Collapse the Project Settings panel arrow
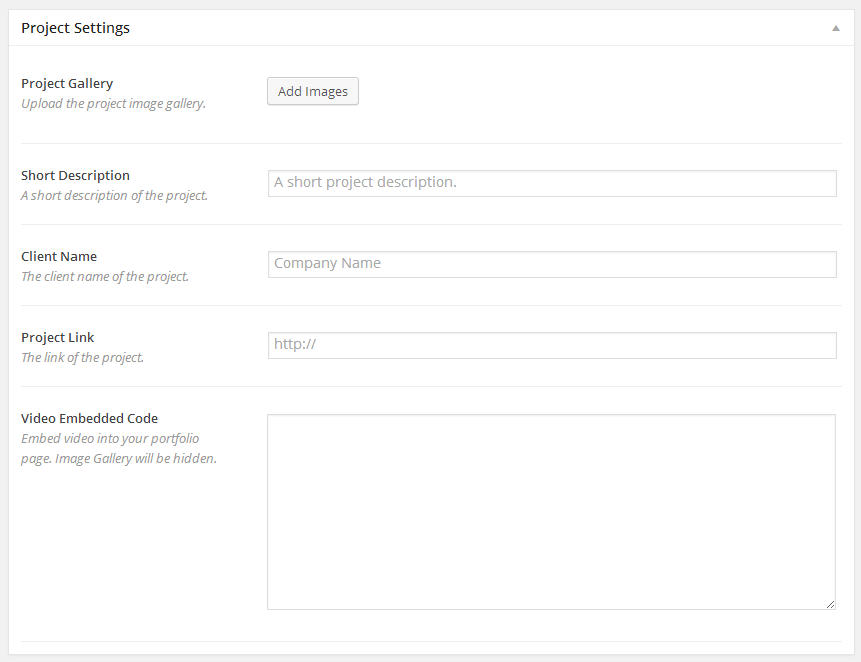Viewport: 861px width, 662px height. [835, 28]
